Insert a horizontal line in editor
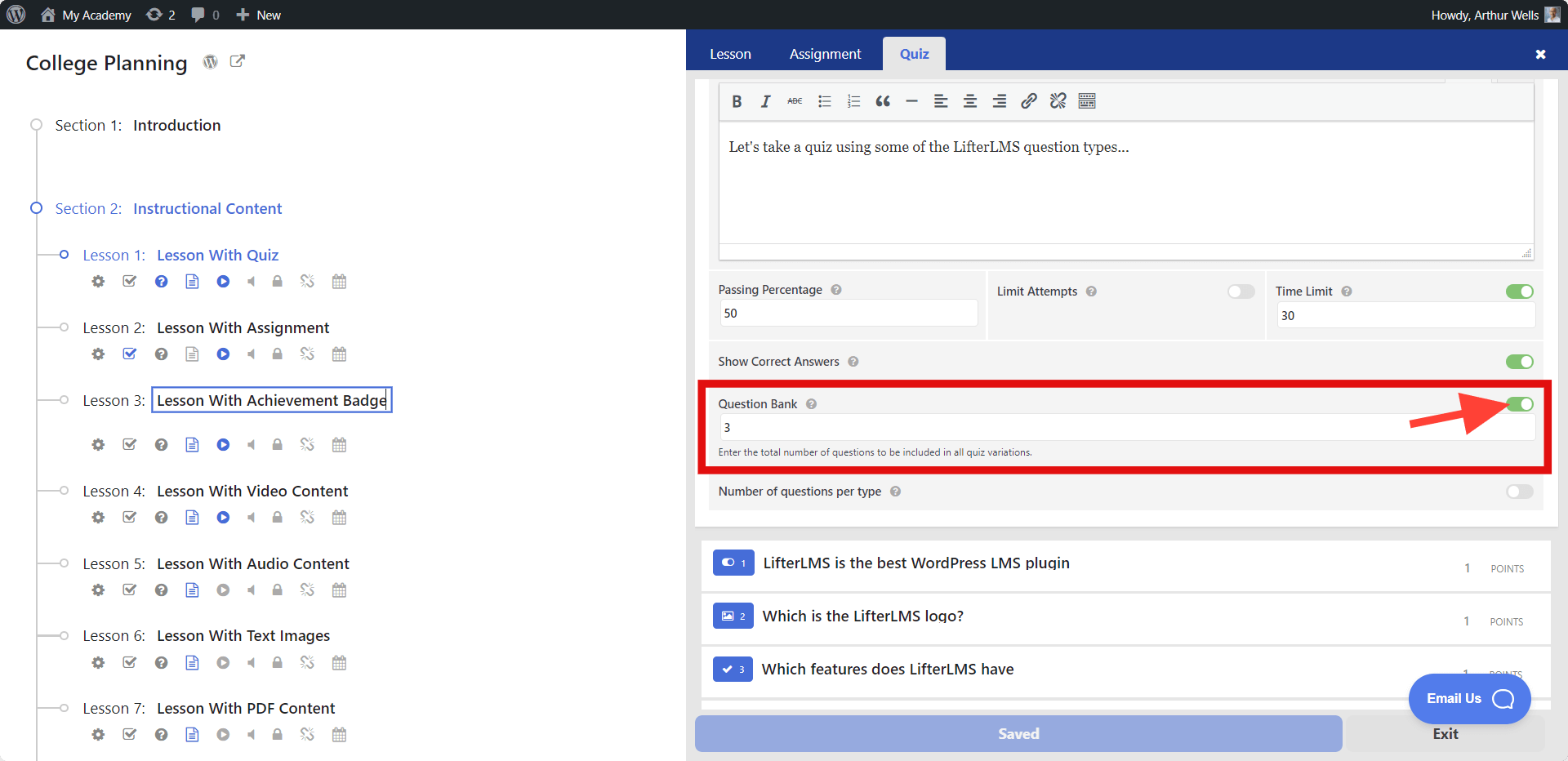 pyautogui.click(x=912, y=101)
